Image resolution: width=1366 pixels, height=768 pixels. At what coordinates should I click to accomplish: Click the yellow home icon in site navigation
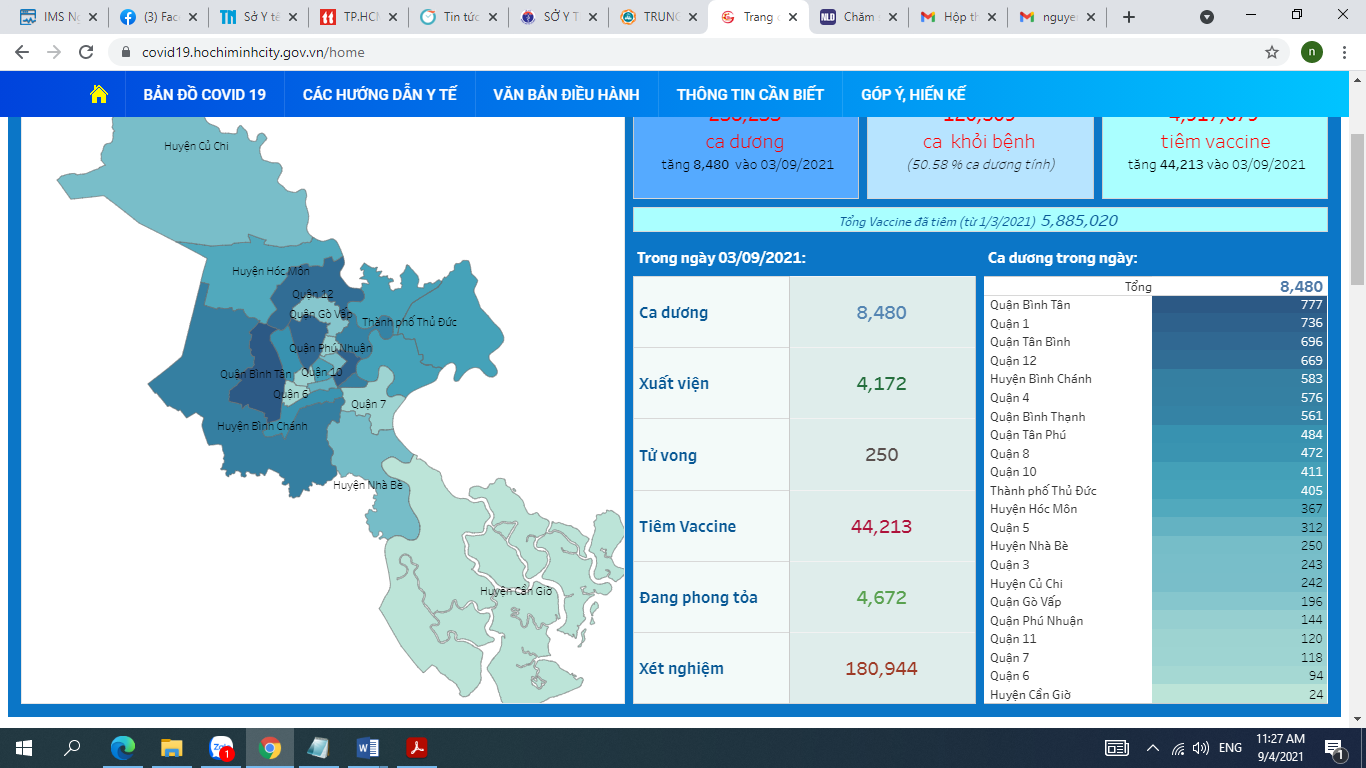coord(98,94)
